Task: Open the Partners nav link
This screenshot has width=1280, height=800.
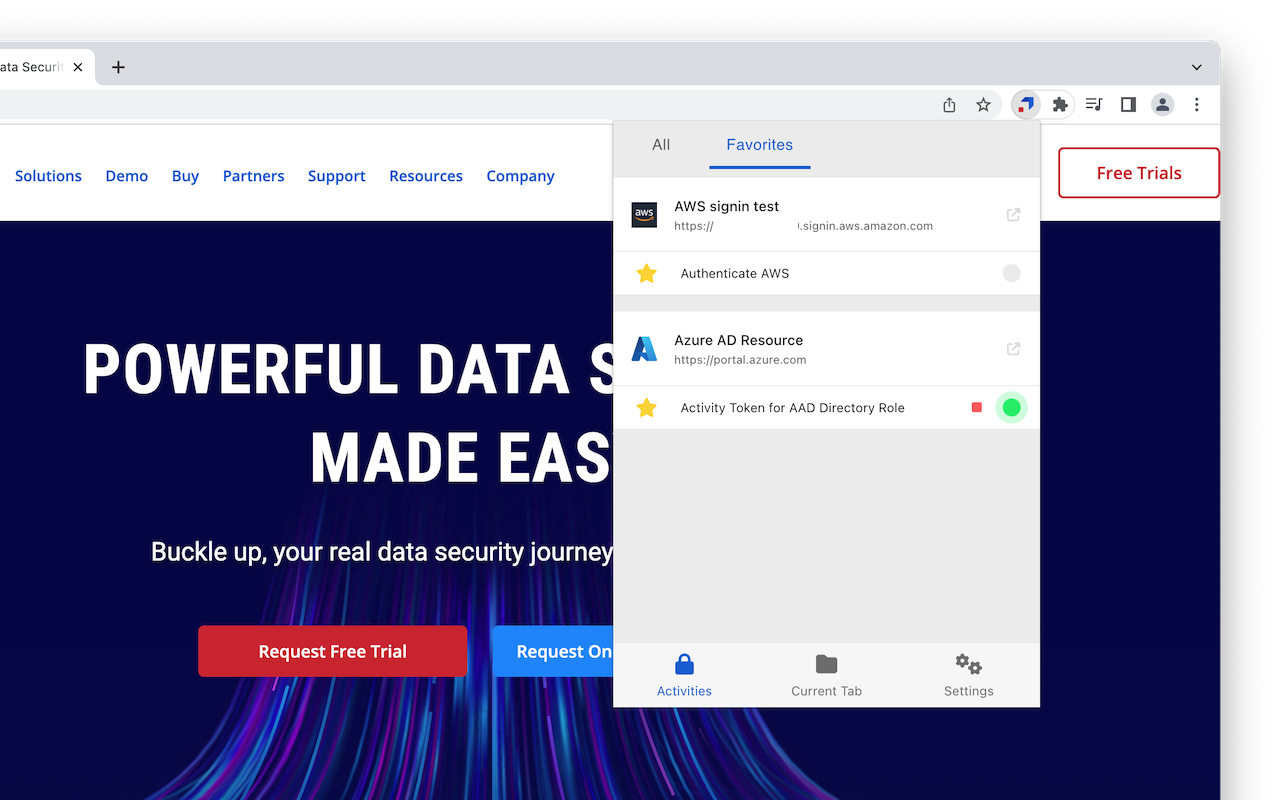Action: point(253,176)
